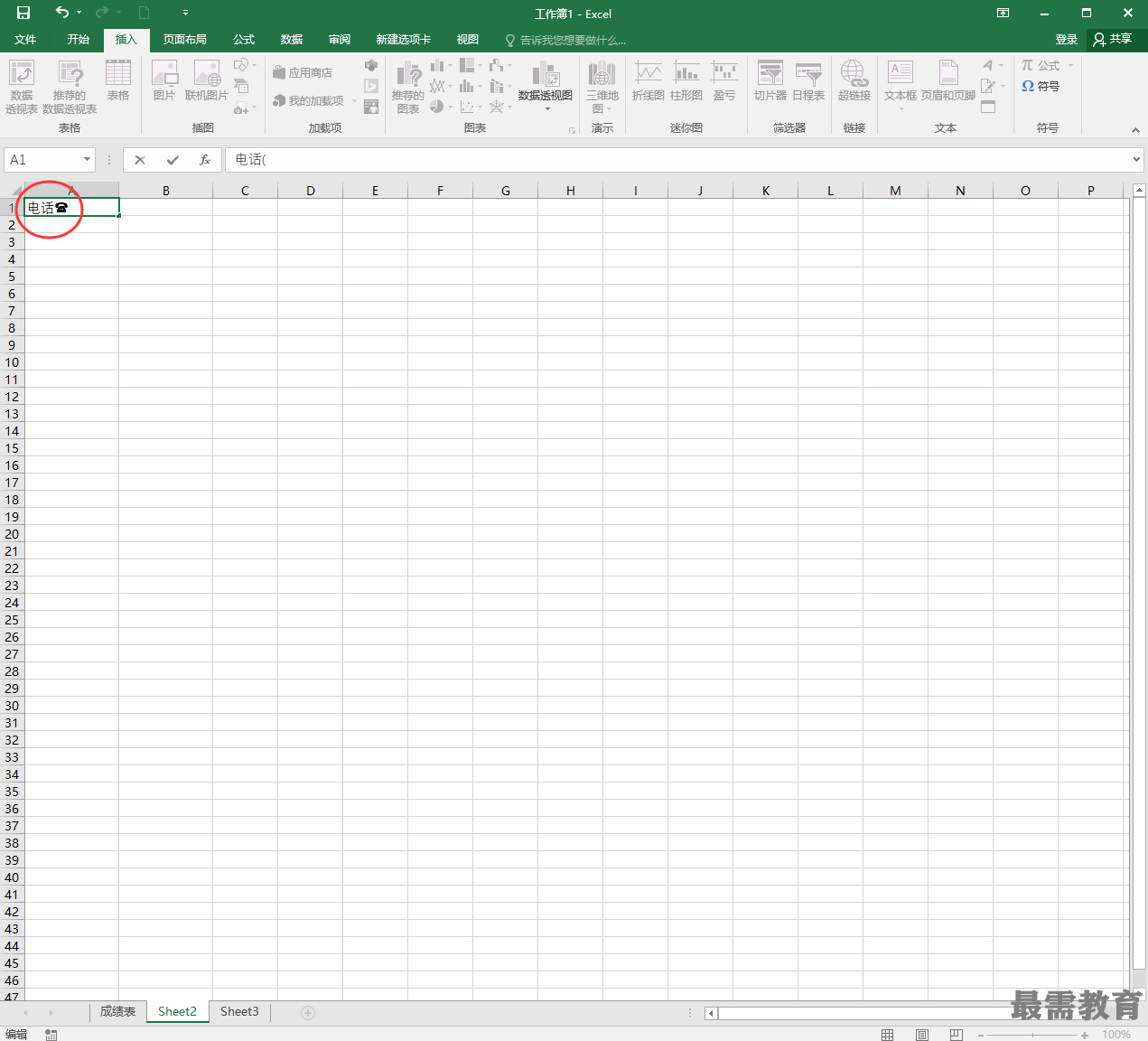Switch to Page Layout view in status bar
This screenshot has height=1041, width=1148.
pos(922,1035)
